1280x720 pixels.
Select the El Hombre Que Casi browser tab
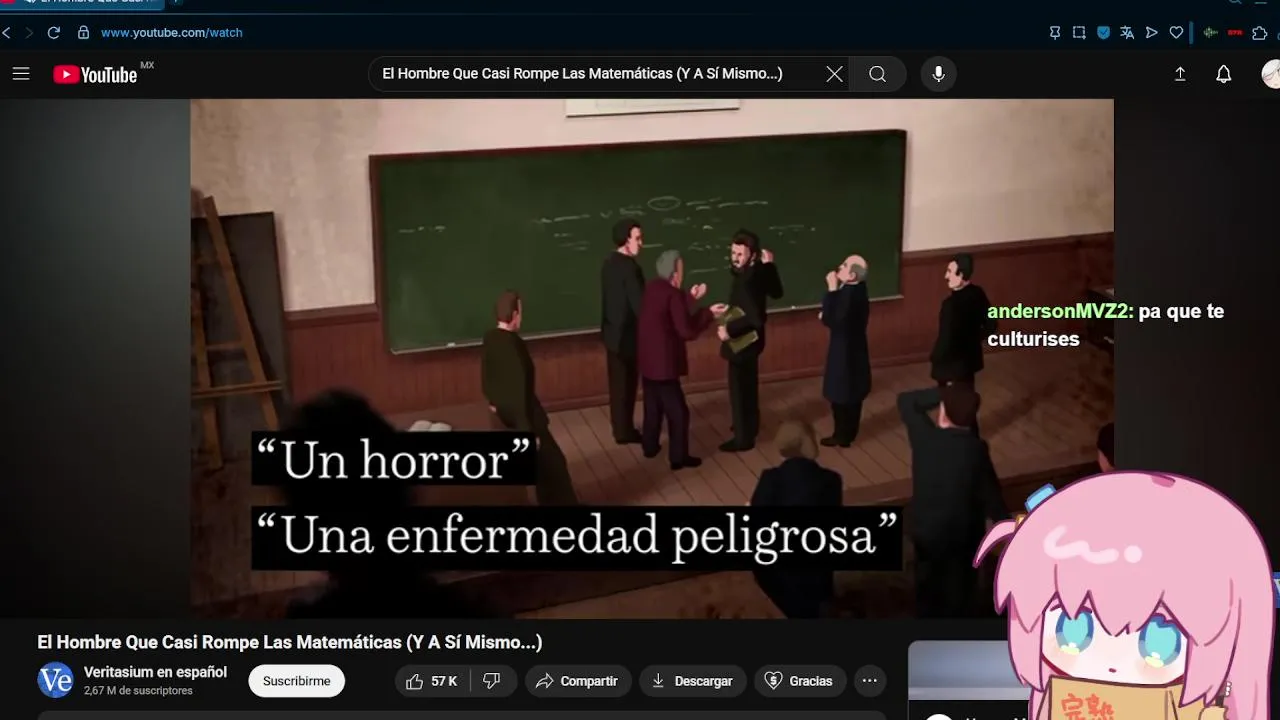pos(82,3)
